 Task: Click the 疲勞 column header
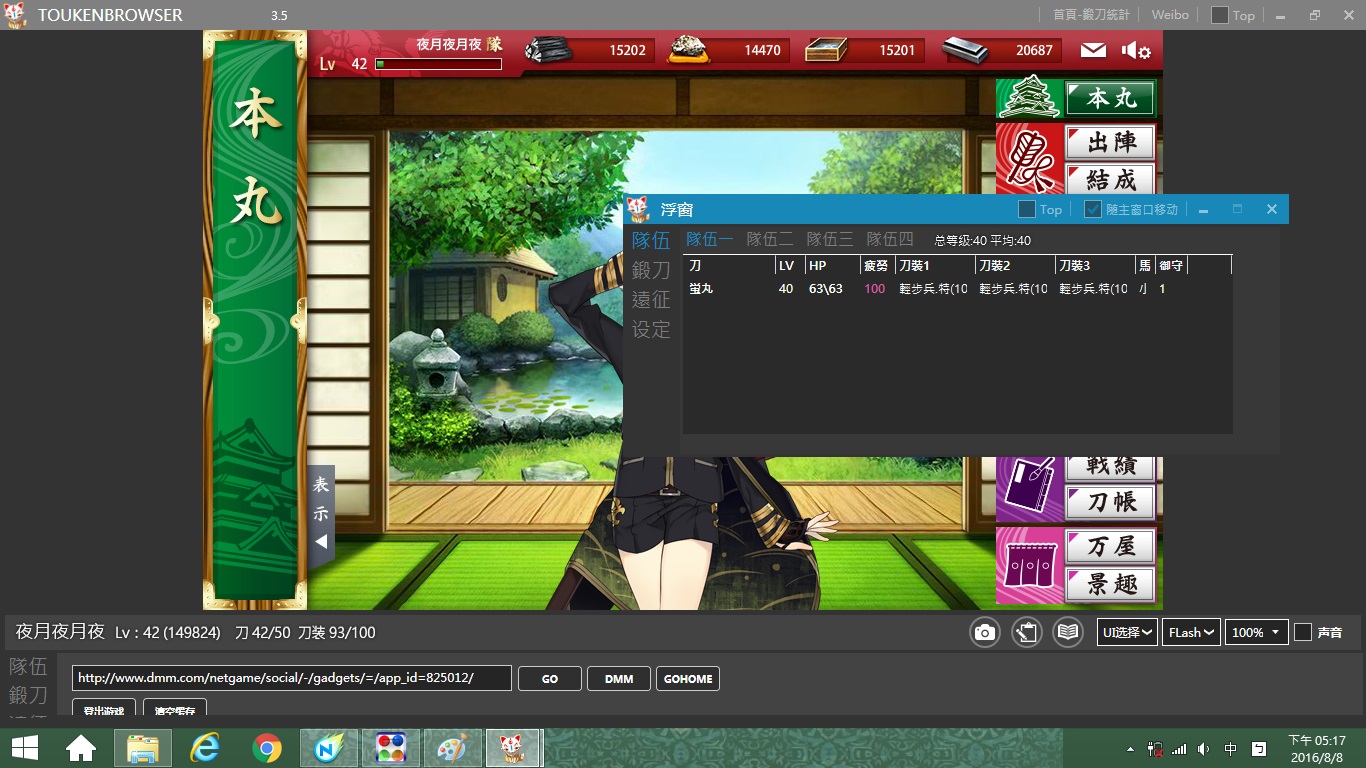point(876,265)
